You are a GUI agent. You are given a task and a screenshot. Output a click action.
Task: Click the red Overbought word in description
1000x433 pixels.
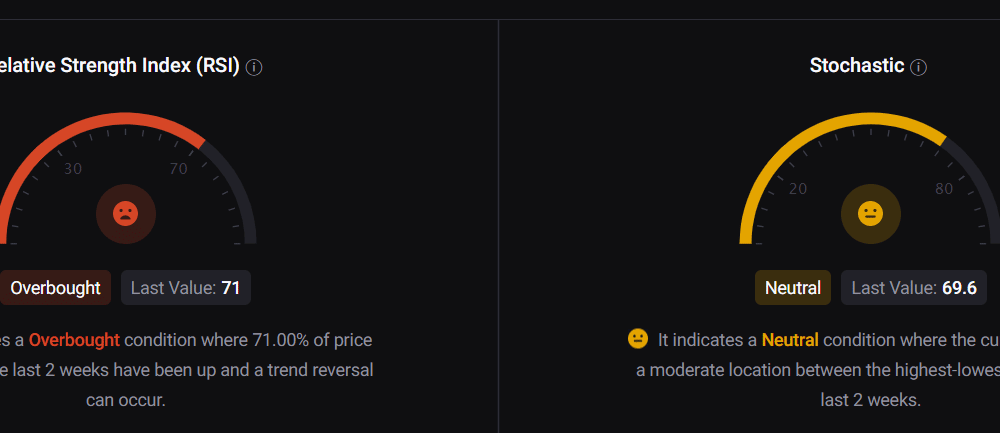pos(74,340)
